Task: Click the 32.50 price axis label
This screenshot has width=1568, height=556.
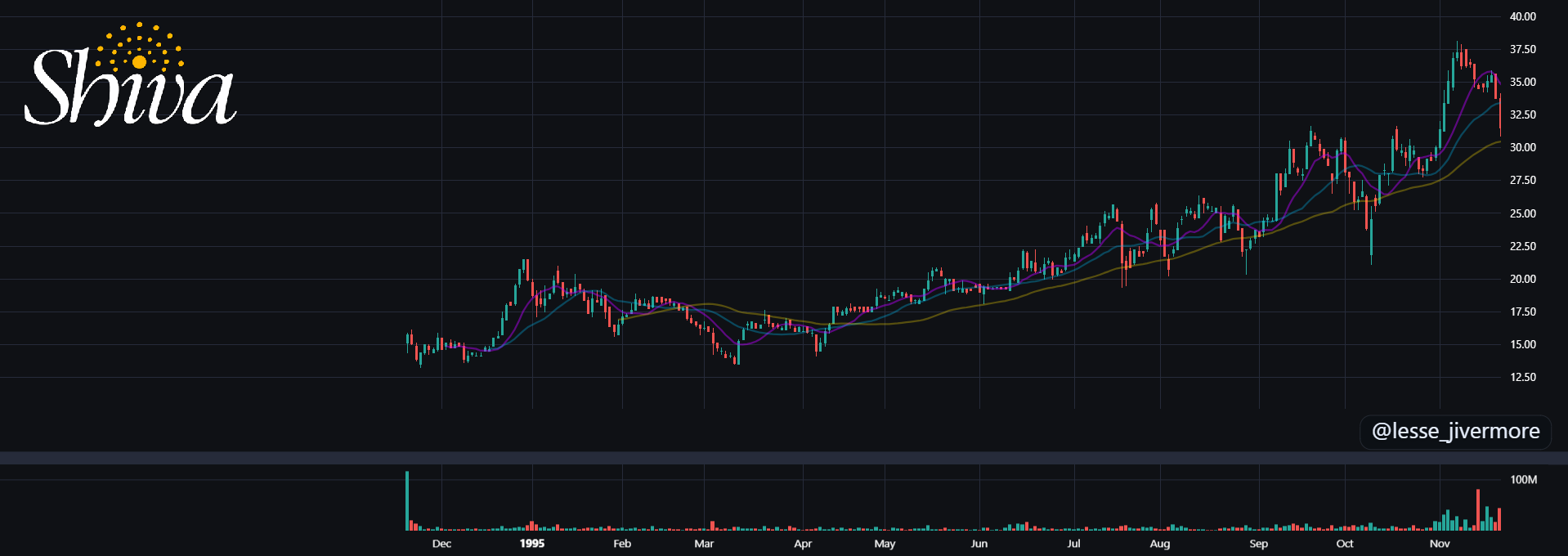Action: point(1522,114)
